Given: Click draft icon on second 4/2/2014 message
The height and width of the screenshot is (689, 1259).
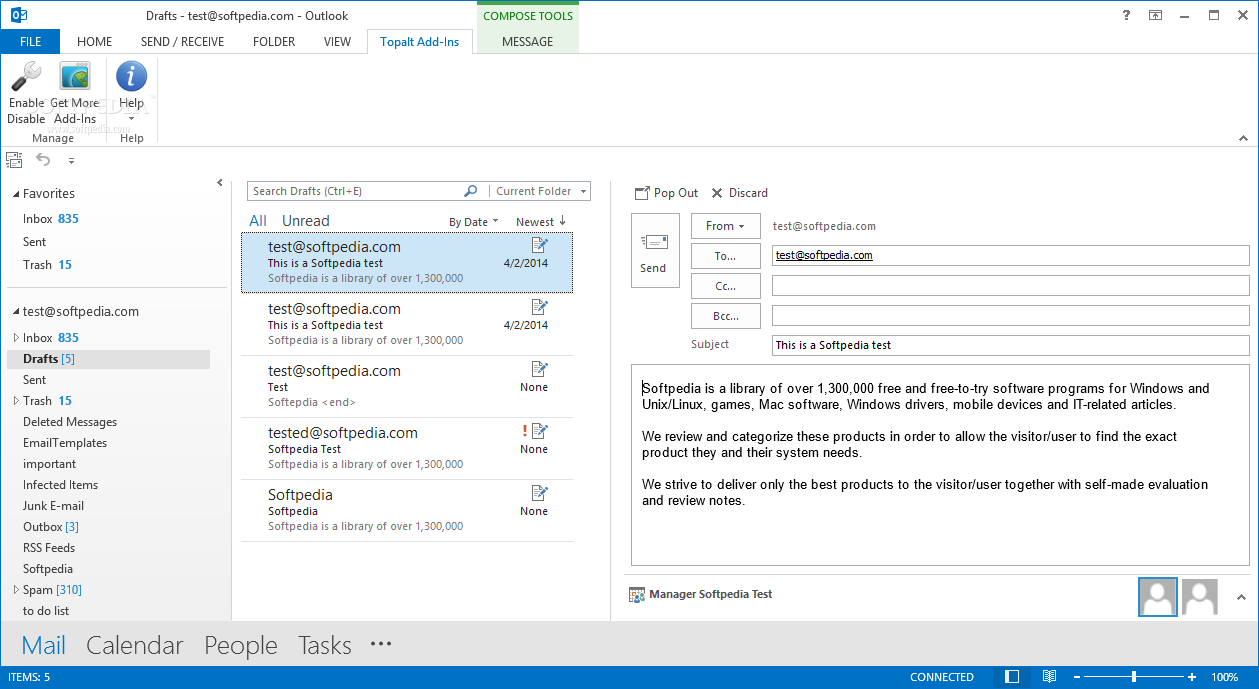Looking at the screenshot, I should (540, 307).
